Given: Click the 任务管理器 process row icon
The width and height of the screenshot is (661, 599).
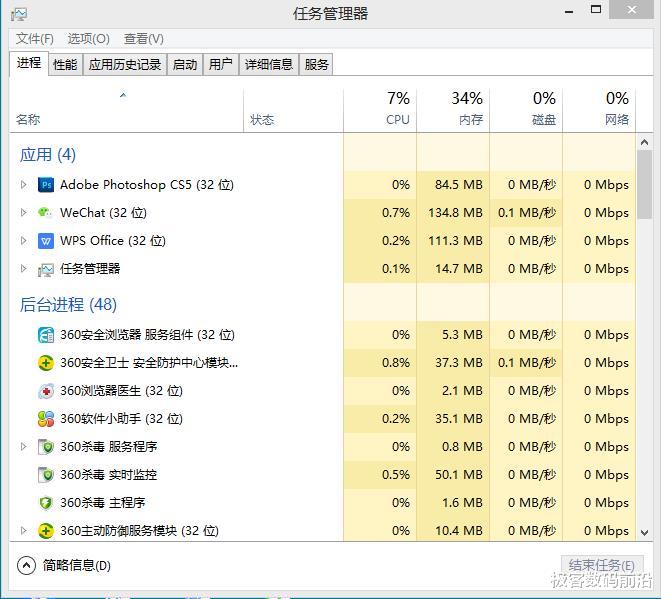Looking at the screenshot, I should coord(46,269).
